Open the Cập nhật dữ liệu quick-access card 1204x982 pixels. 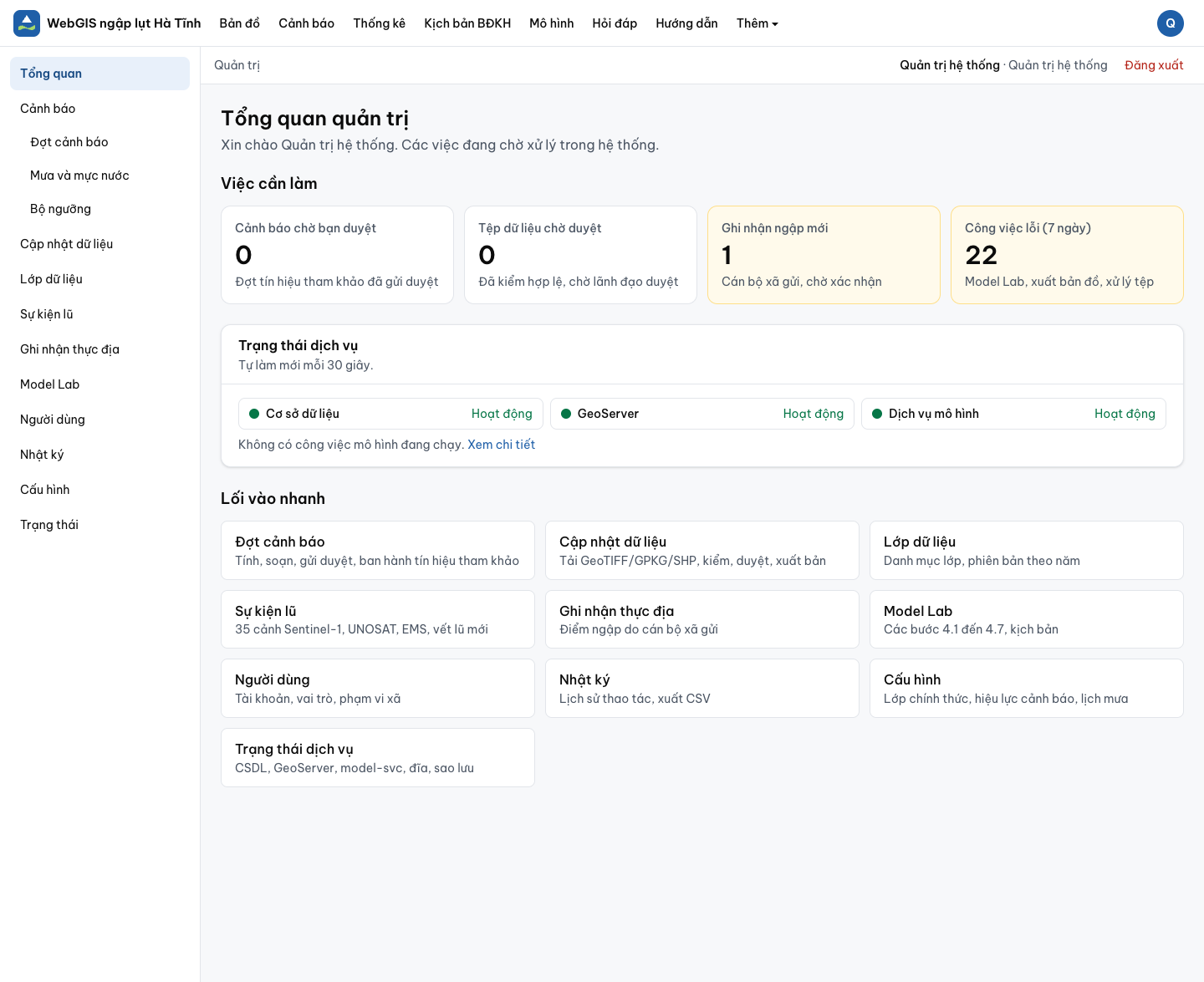pyautogui.click(x=702, y=550)
